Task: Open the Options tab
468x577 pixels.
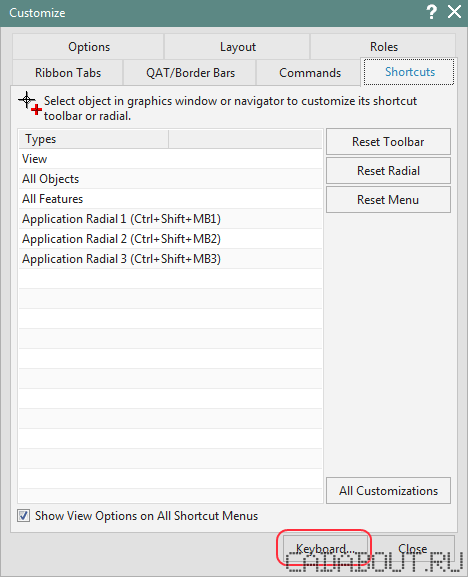Action: pos(88,47)
